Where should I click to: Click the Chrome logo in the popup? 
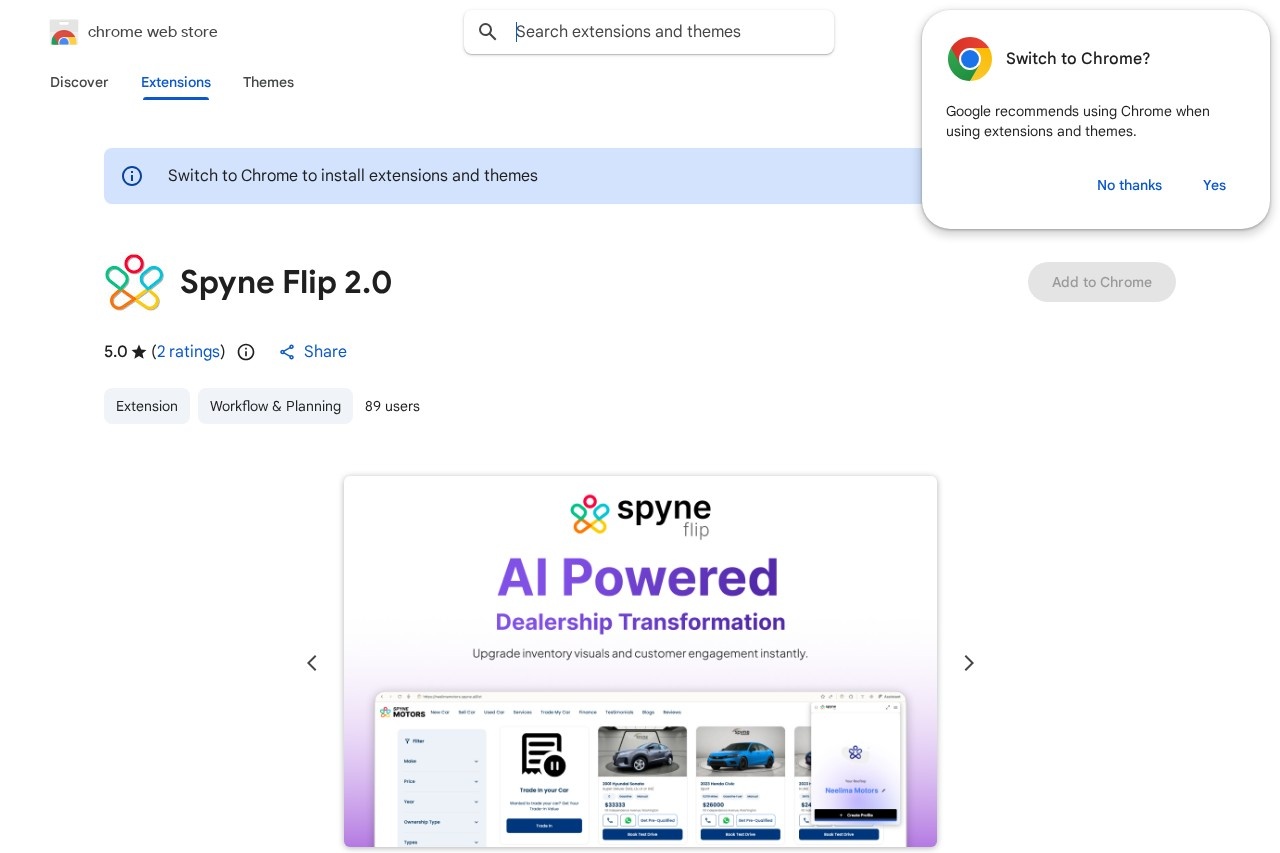(x=969, y=59)
